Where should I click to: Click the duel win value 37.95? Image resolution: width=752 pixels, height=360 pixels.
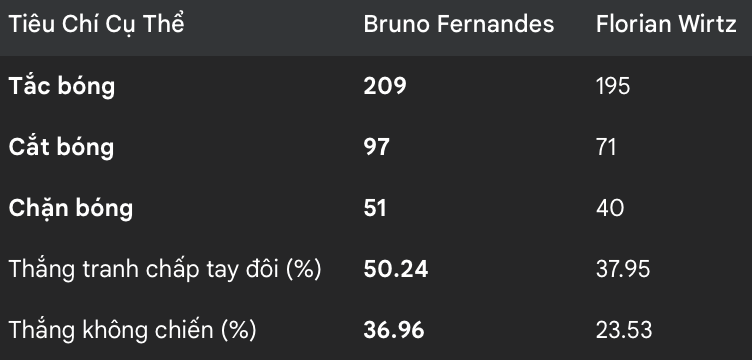pos(623,269)
